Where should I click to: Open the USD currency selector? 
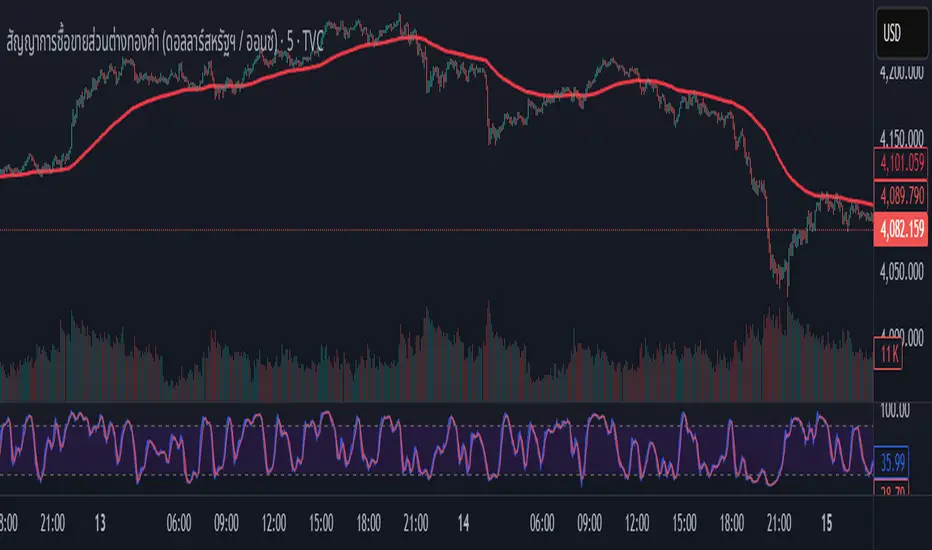click(x=899, y=30)
